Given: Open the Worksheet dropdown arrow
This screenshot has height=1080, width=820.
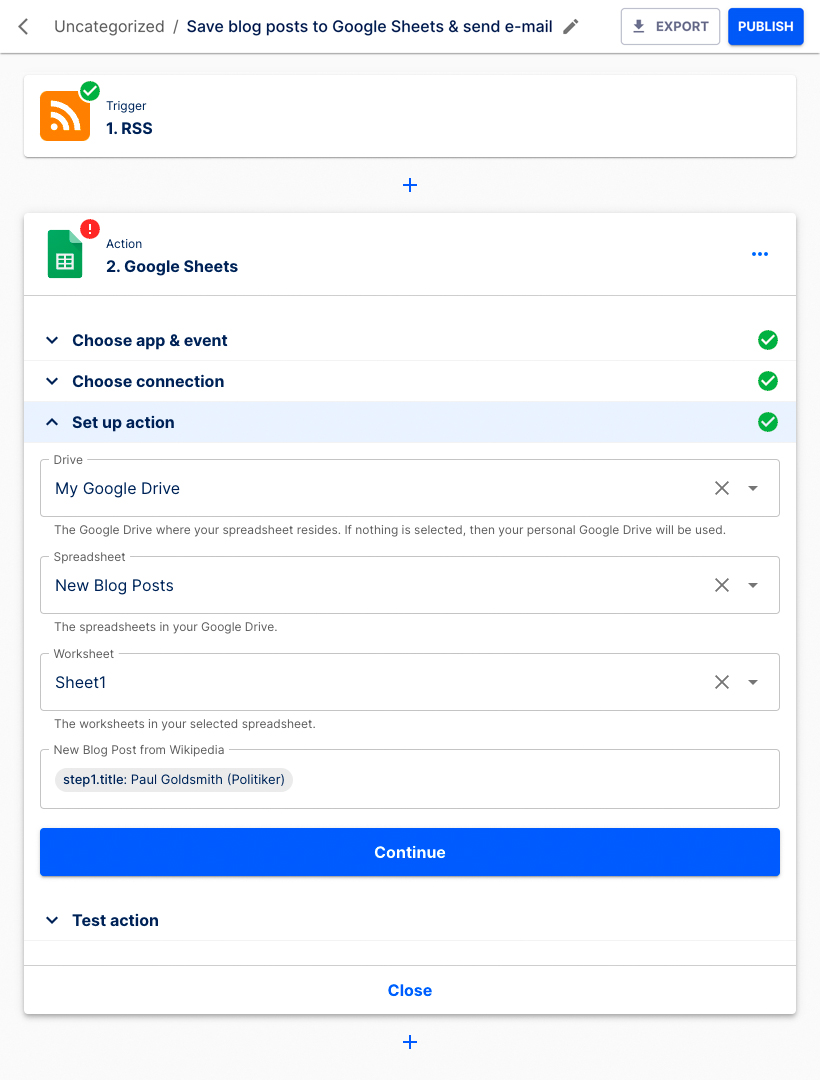Looking at the screenshot, I should [754, 682].
